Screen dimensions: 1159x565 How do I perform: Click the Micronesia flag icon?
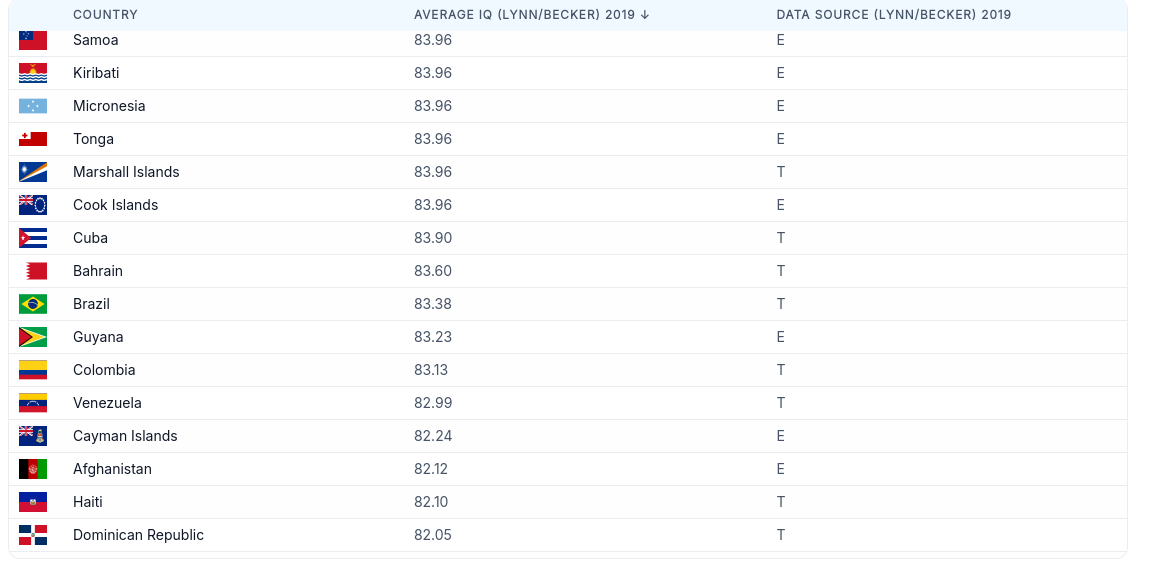(33, 106)
